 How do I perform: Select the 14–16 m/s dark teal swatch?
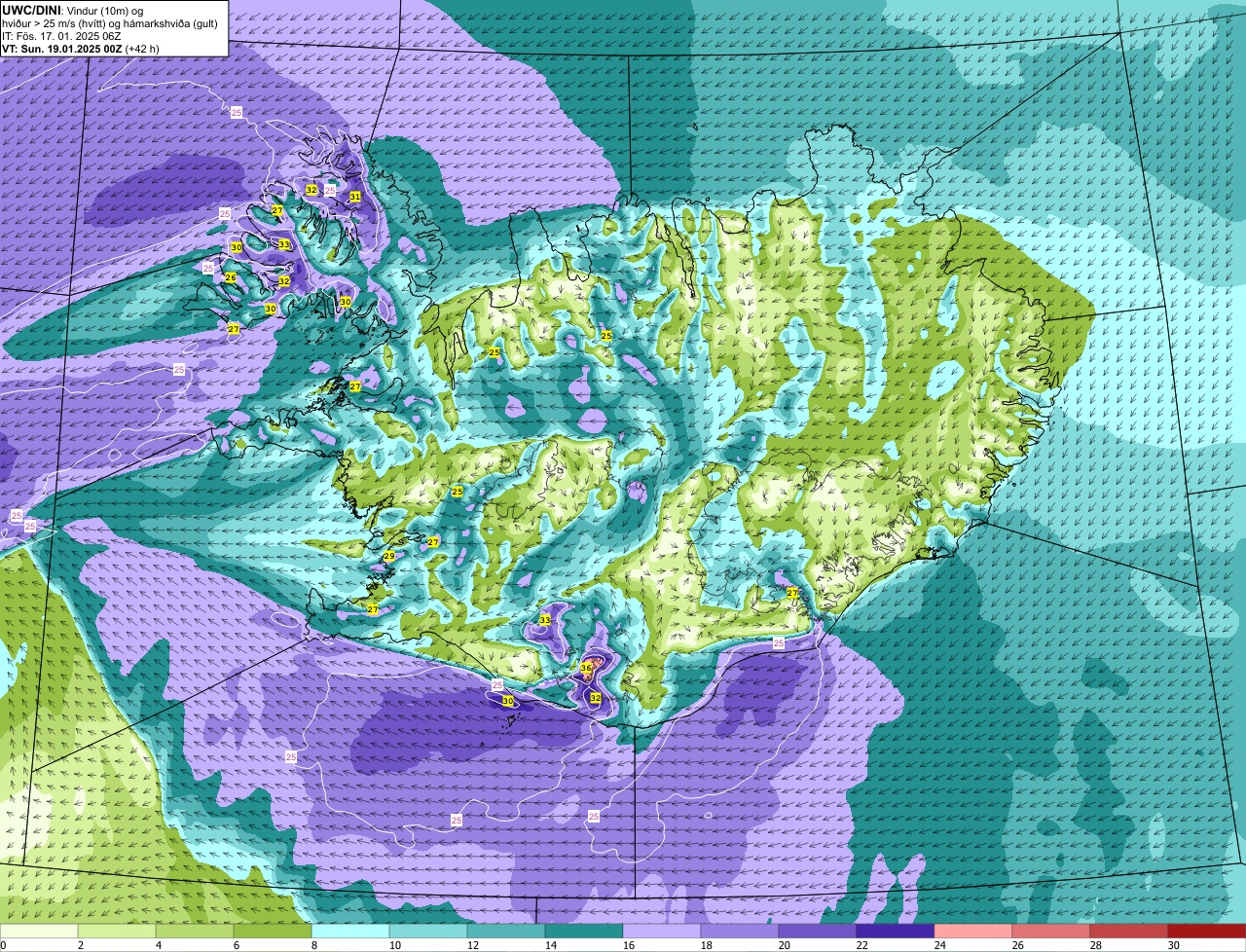click(x=584, y=931)
